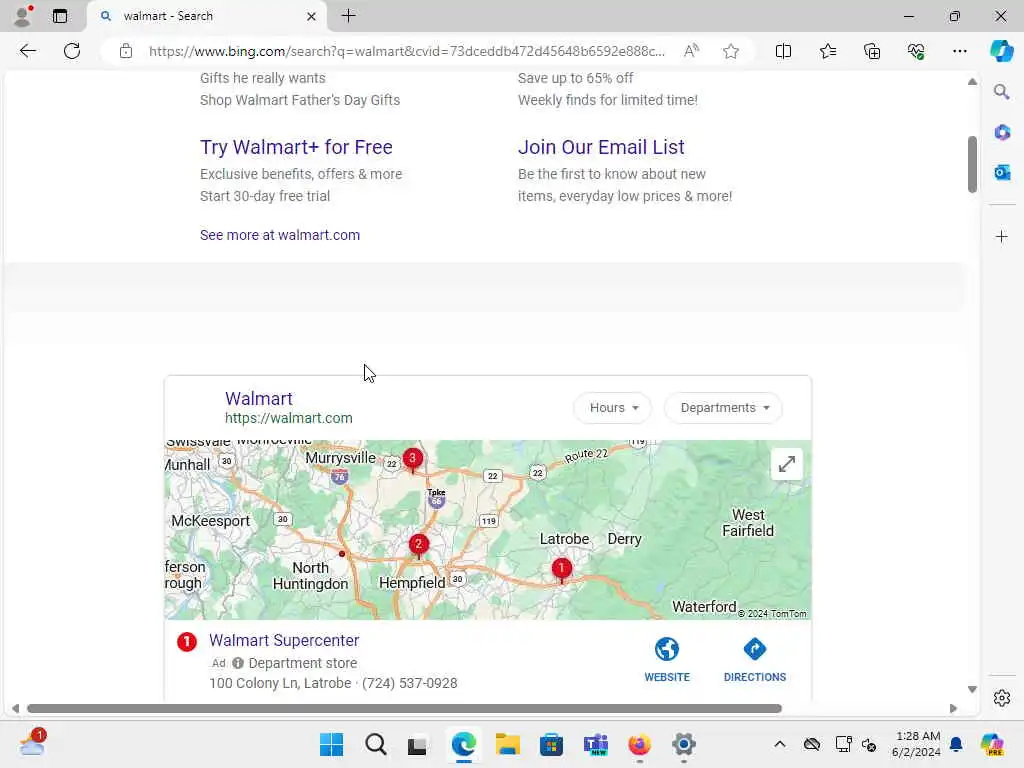Close the walmart - Search tab
1024x768 pixels.
(312, 16)
